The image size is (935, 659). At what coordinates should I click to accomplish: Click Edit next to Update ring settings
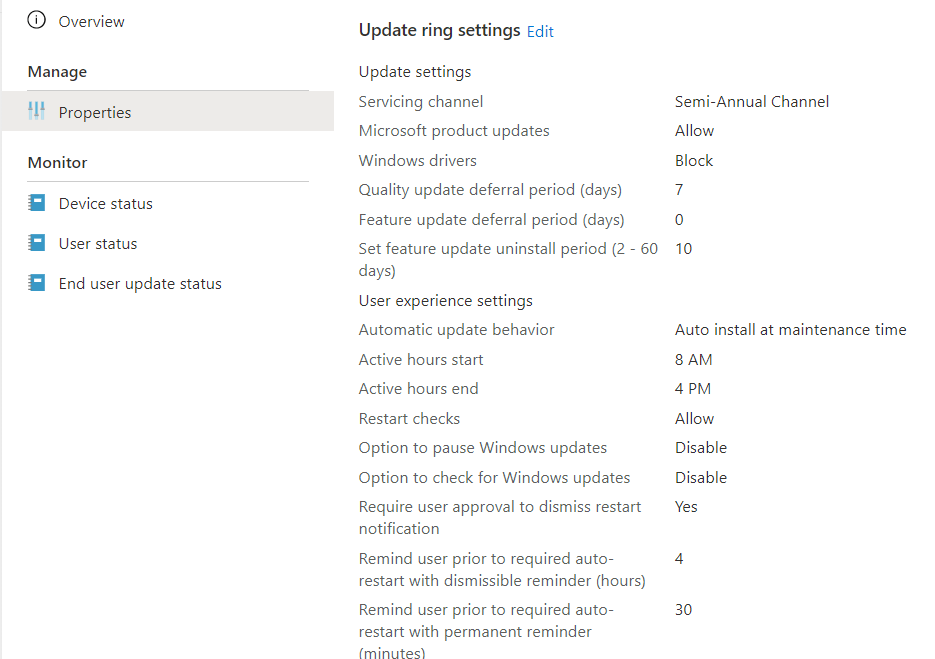(x=540, y=31)
